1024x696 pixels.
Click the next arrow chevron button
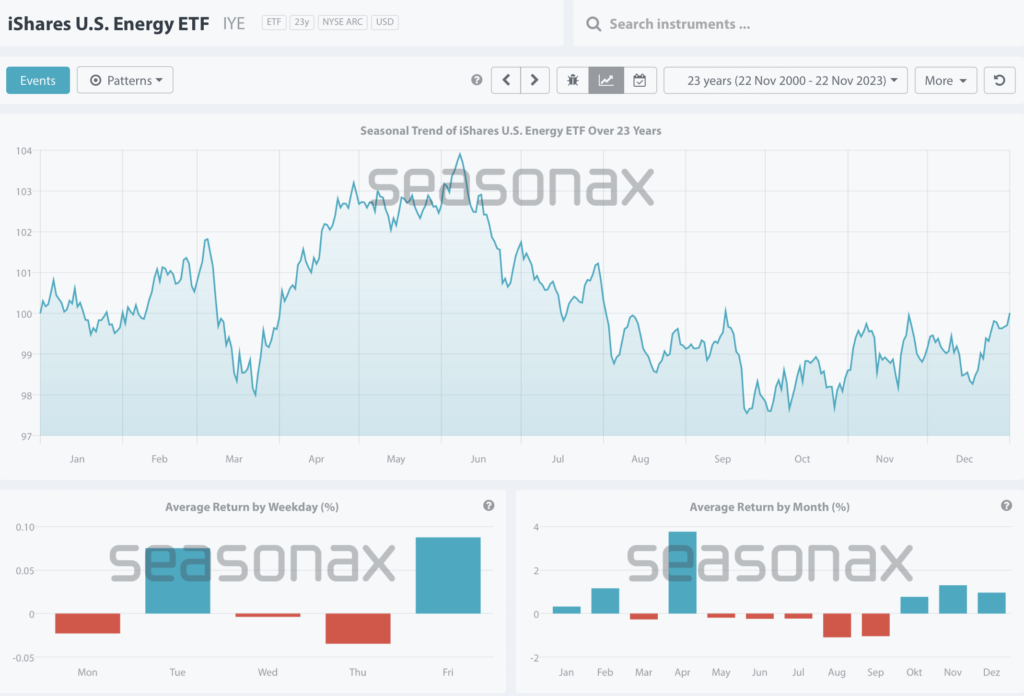coord(535,80)
